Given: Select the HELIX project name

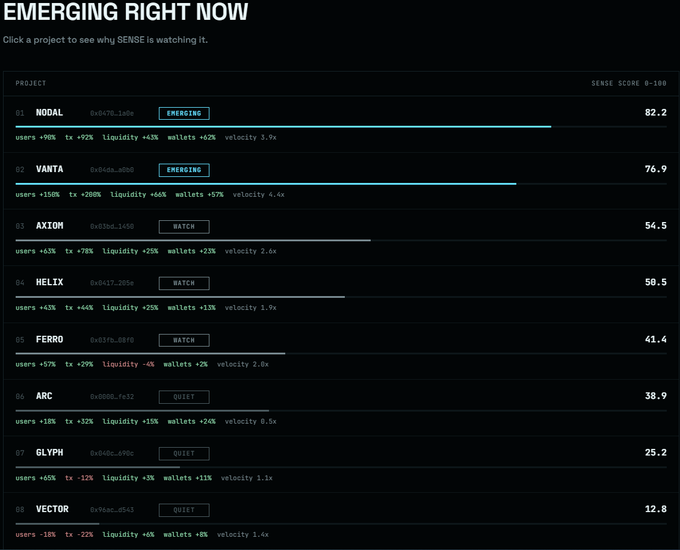Looking at the screenshot, I should click(49, 282).
